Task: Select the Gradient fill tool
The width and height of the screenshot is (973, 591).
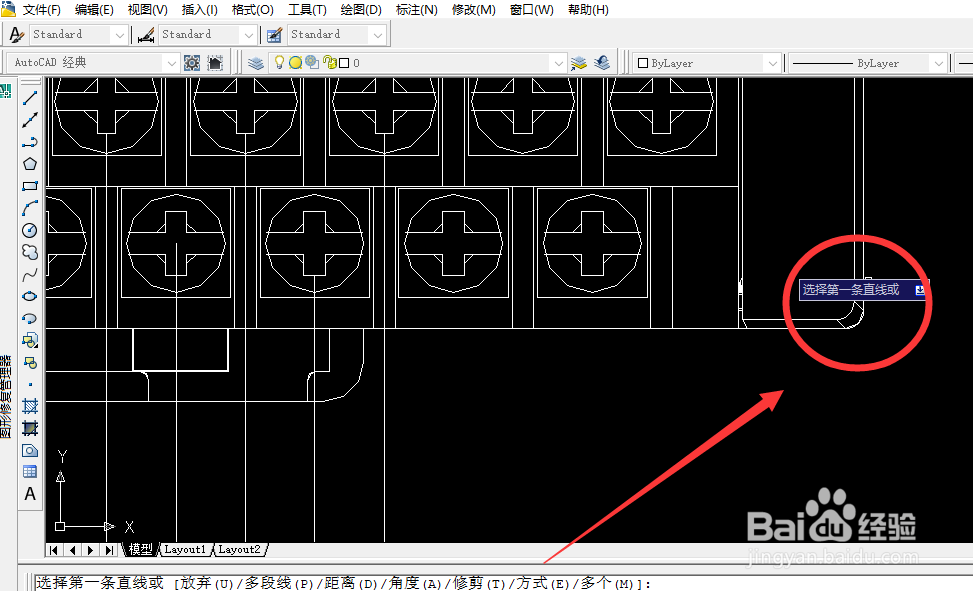Action: 30,428
